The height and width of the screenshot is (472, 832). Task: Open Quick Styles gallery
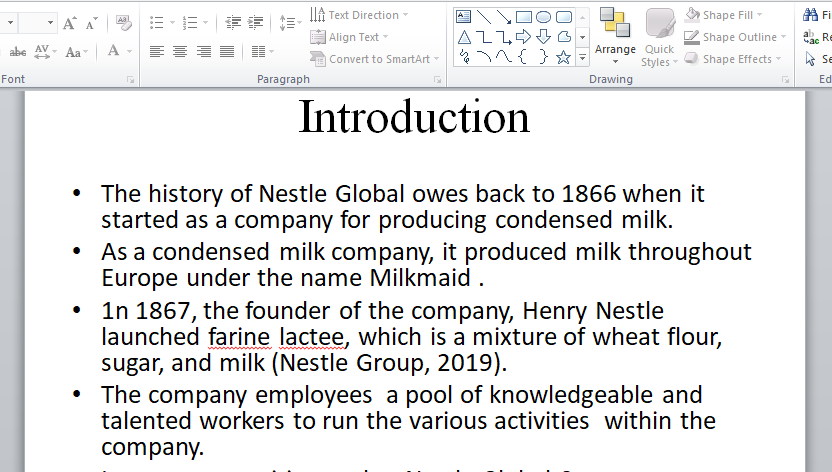pos(660,37)
